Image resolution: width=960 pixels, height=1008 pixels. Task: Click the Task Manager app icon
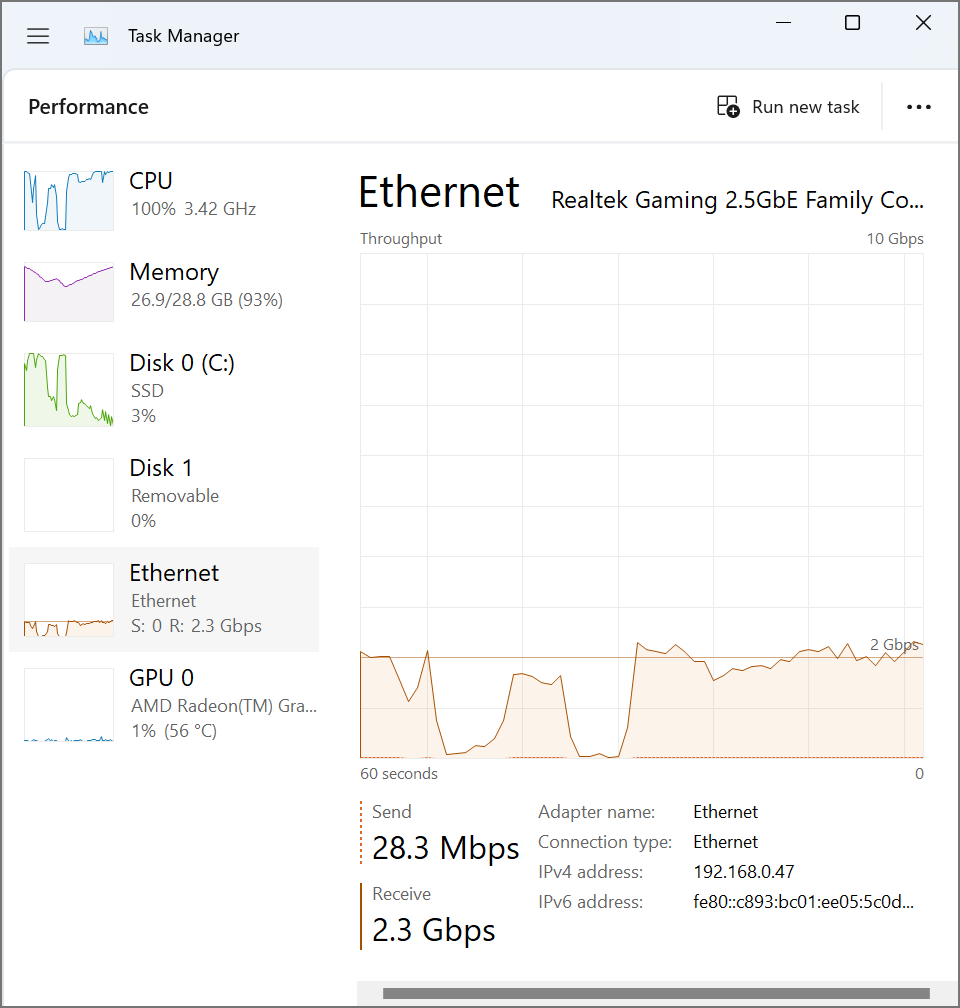pos(96,36)
